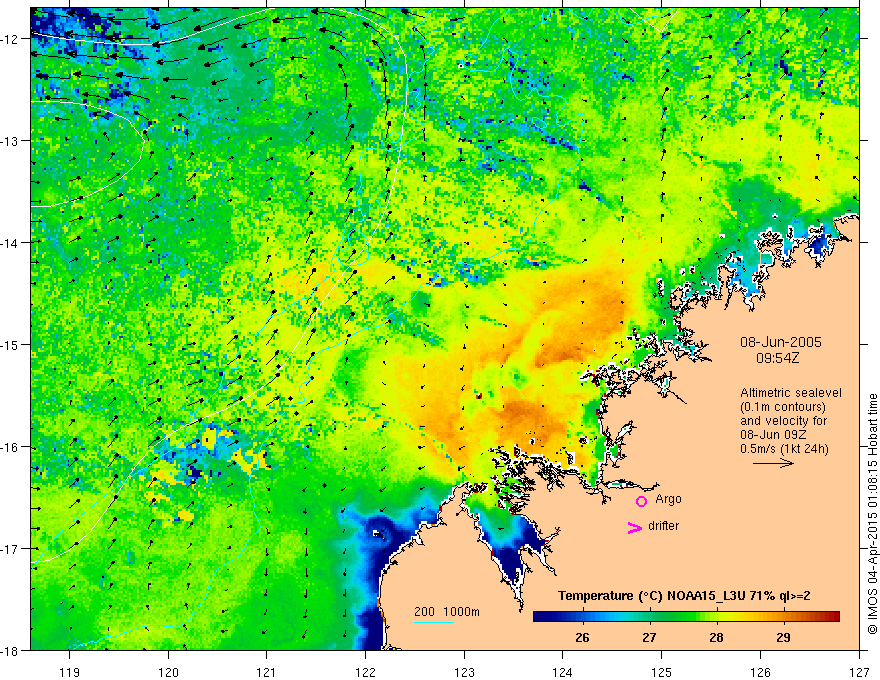Click the cyan 200 1000m depth line sample

(434, 622)
